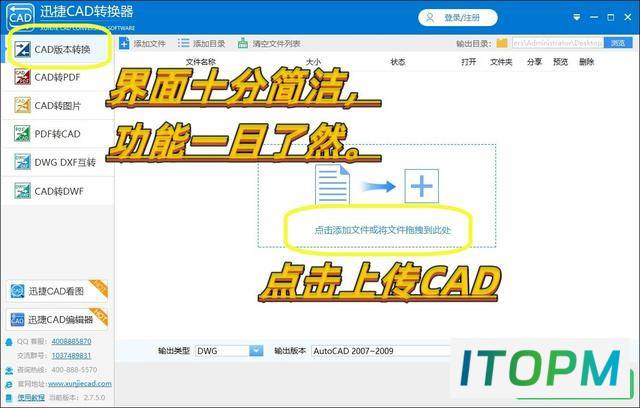640x408 pixels.
Task: Click the 迅捷CAD转换器 app logo
Action: (x=20, y=17)
